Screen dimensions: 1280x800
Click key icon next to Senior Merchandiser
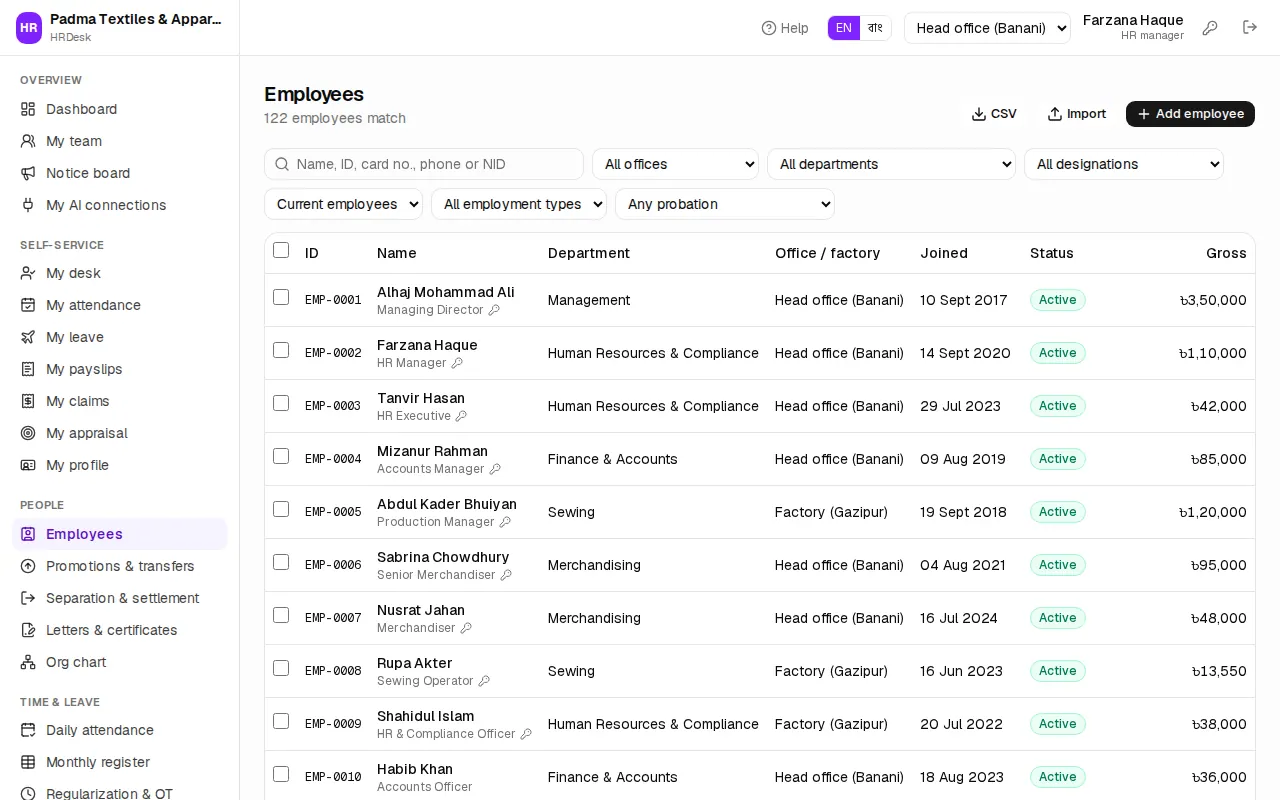[506, 575]
